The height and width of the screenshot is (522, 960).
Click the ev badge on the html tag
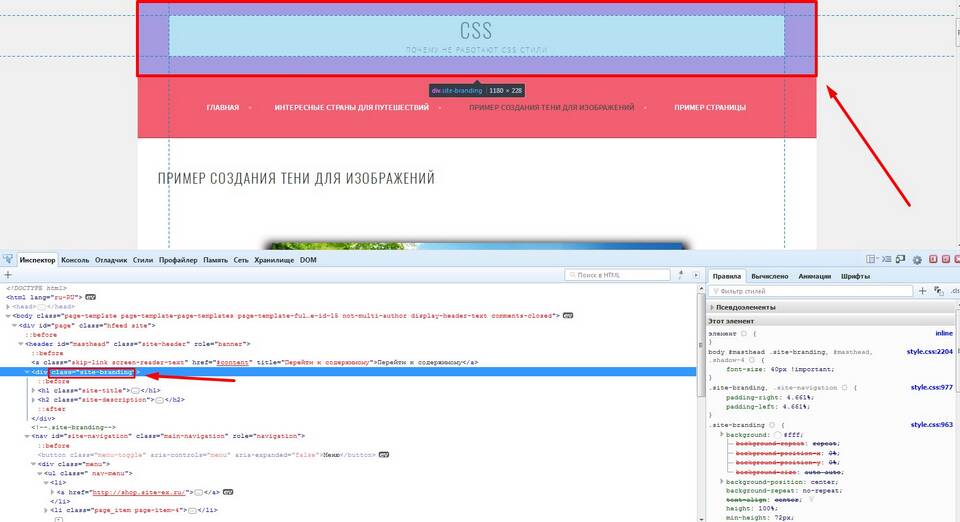91,297
